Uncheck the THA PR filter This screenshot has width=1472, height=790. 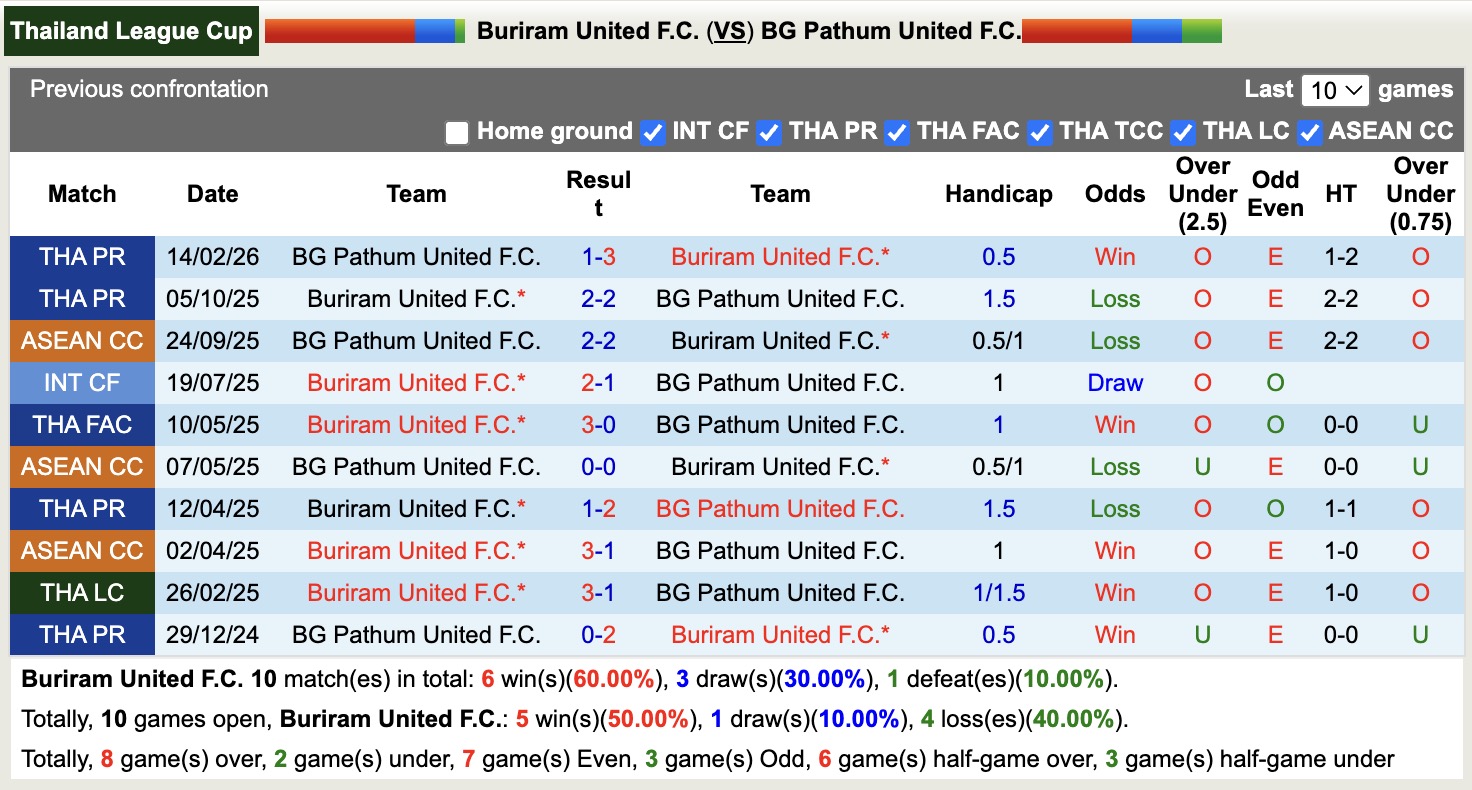coord(769,132)
